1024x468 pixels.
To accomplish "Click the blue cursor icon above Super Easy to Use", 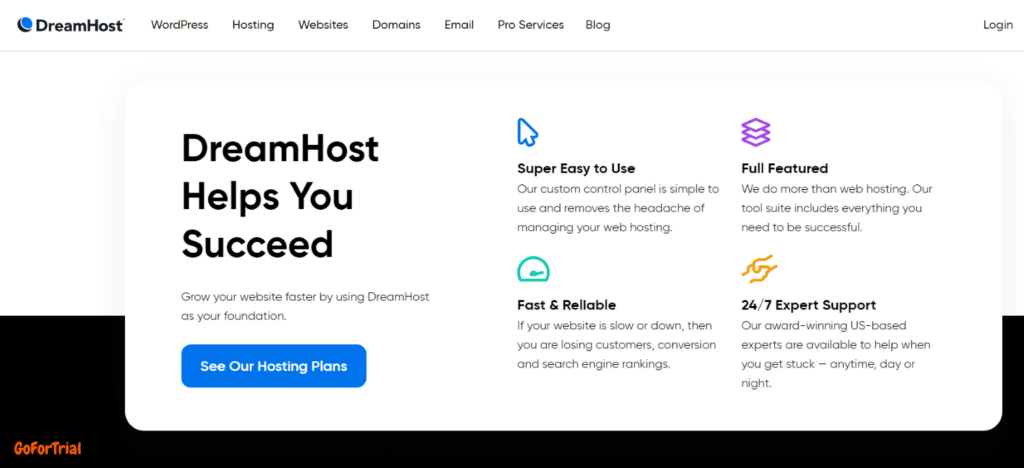I will (x=527, y=132).
